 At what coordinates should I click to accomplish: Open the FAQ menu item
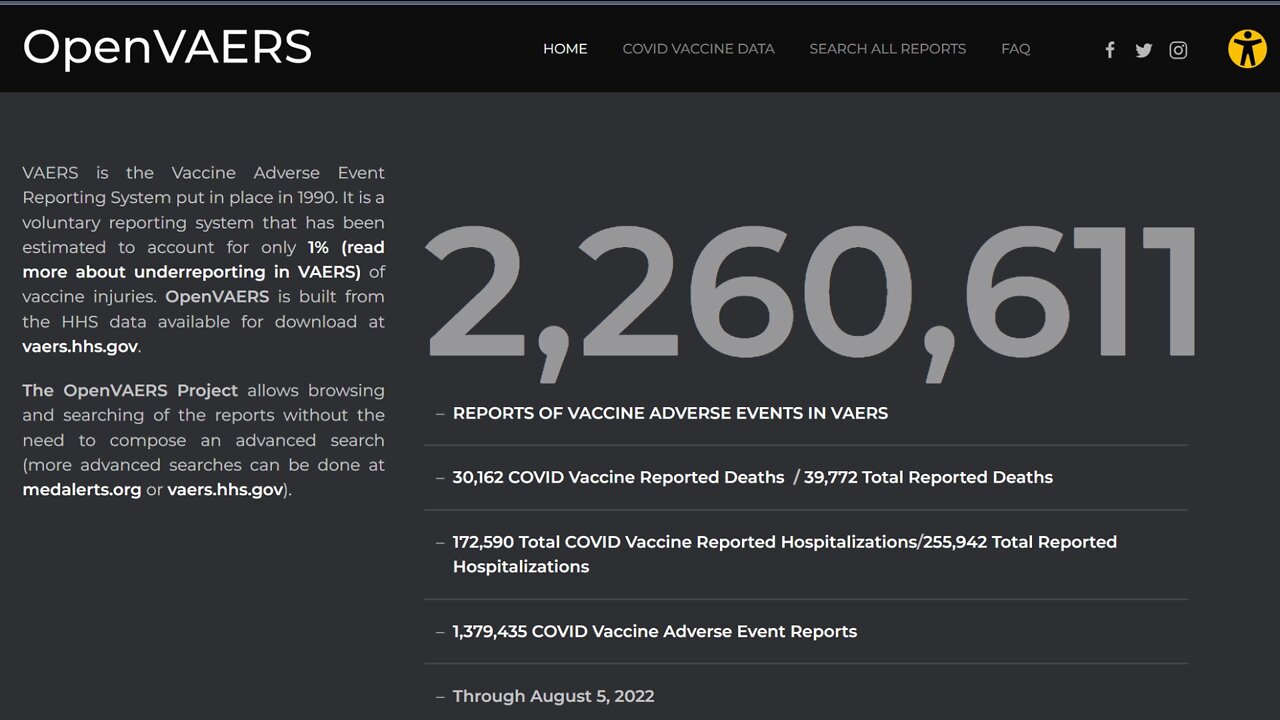pyautogui.click(x=1015, y=49)
